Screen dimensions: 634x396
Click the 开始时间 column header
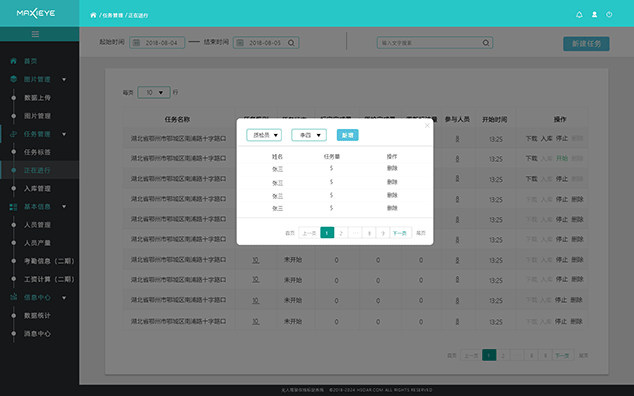[x=495, y=119]
